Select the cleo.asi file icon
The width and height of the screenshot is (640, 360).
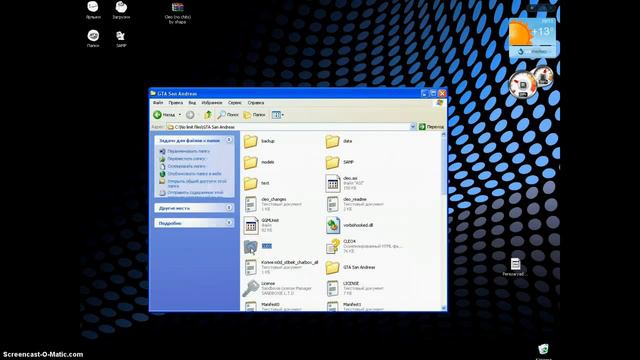point(332,184)
